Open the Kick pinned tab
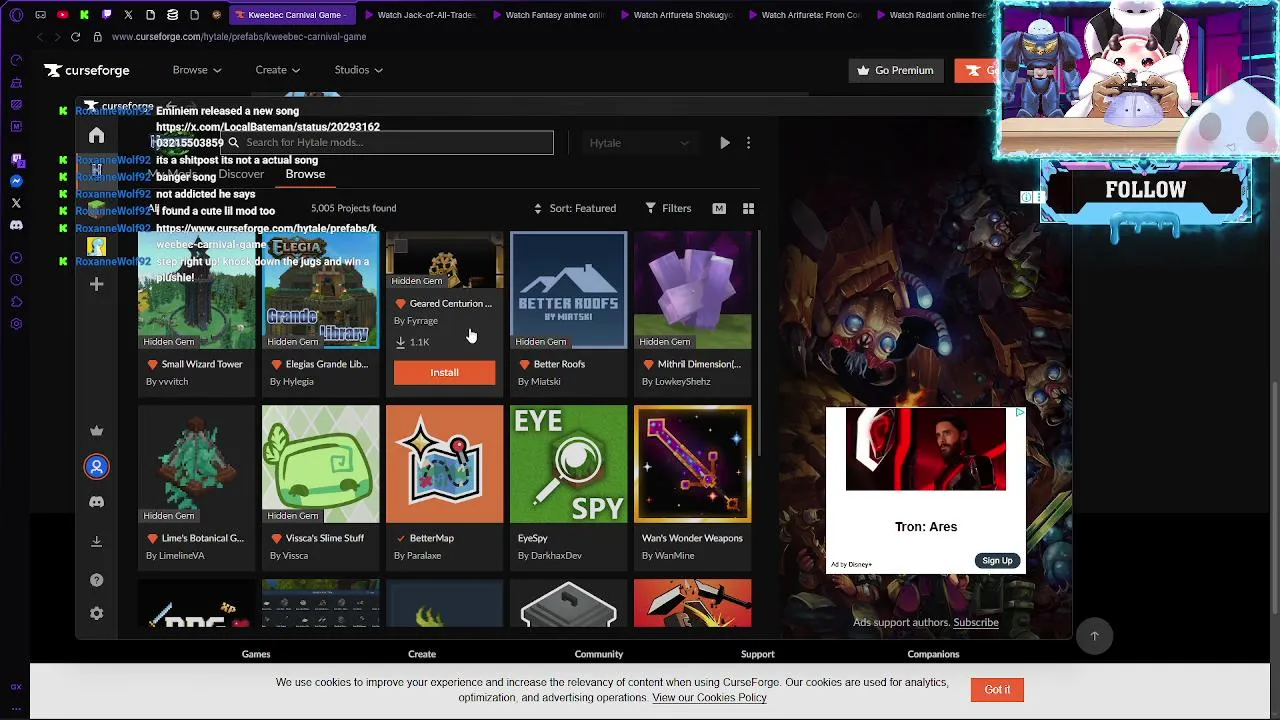Viewport: 1280px width, 720px height. [x=84, y=15]
